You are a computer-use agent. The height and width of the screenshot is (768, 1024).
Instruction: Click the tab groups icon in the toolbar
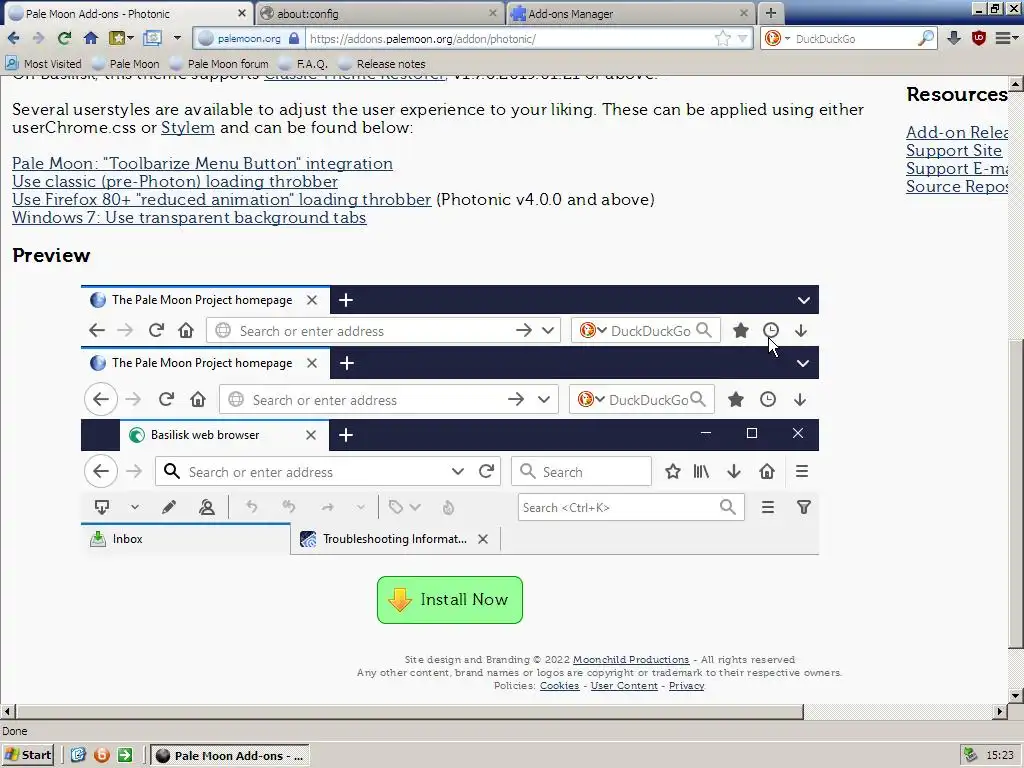pyautogui.click(x=152, y=39)
